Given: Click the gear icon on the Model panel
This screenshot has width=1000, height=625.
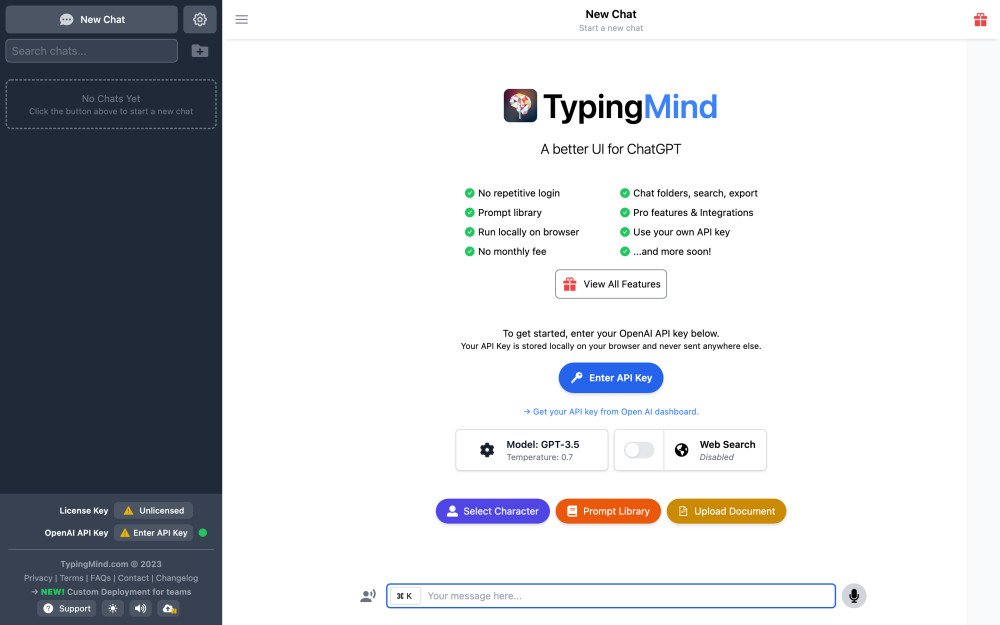Looking at the screenshot, I should click(x=486, y=450).
